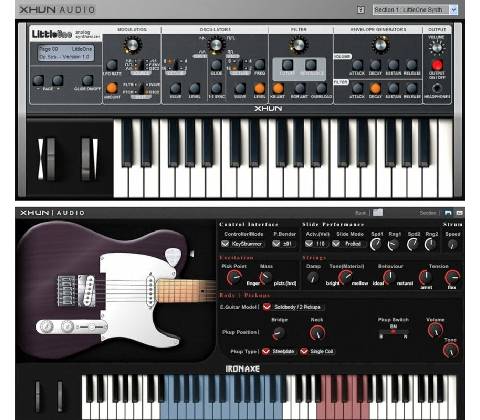The height and width of the screenshot is (420, 480).
Task: Click the filter Overload knob
Action: click(321, 88)
